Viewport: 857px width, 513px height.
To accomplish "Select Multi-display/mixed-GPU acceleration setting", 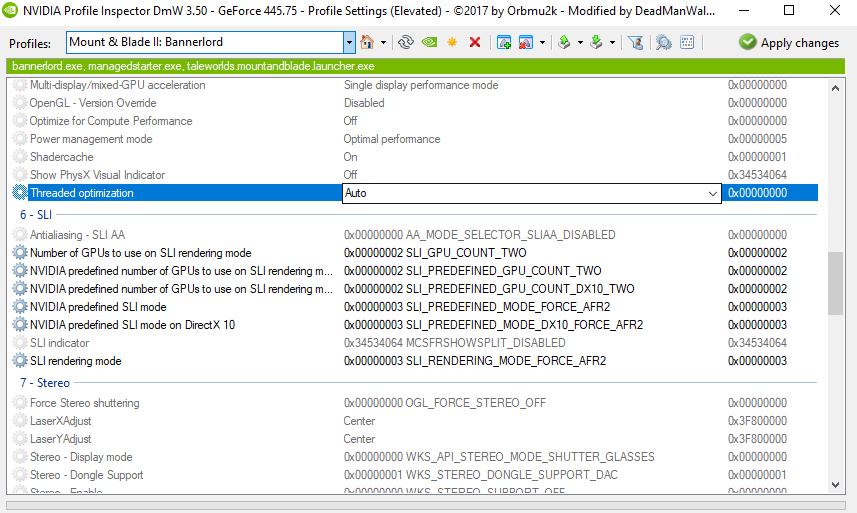I will click(x=118, y=85).
